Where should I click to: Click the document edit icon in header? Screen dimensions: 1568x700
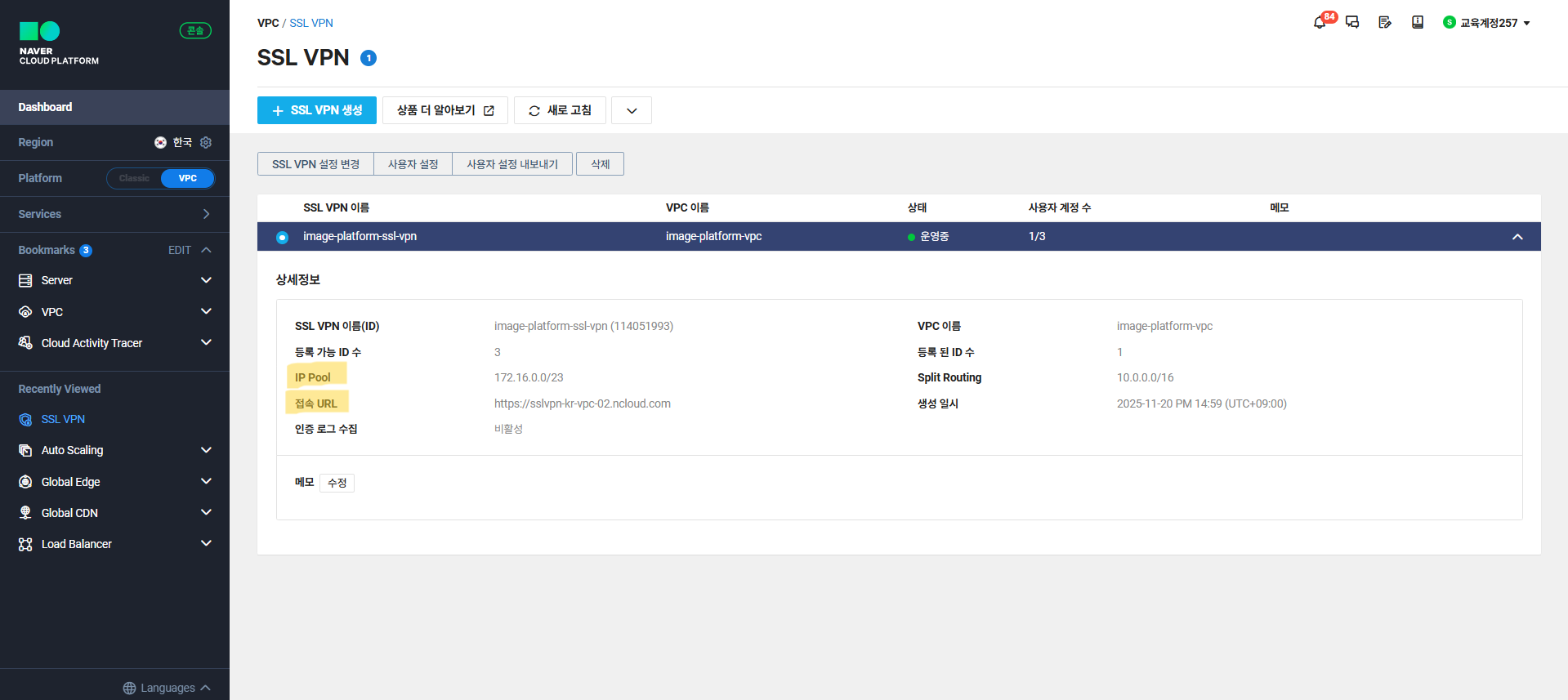1385,22
